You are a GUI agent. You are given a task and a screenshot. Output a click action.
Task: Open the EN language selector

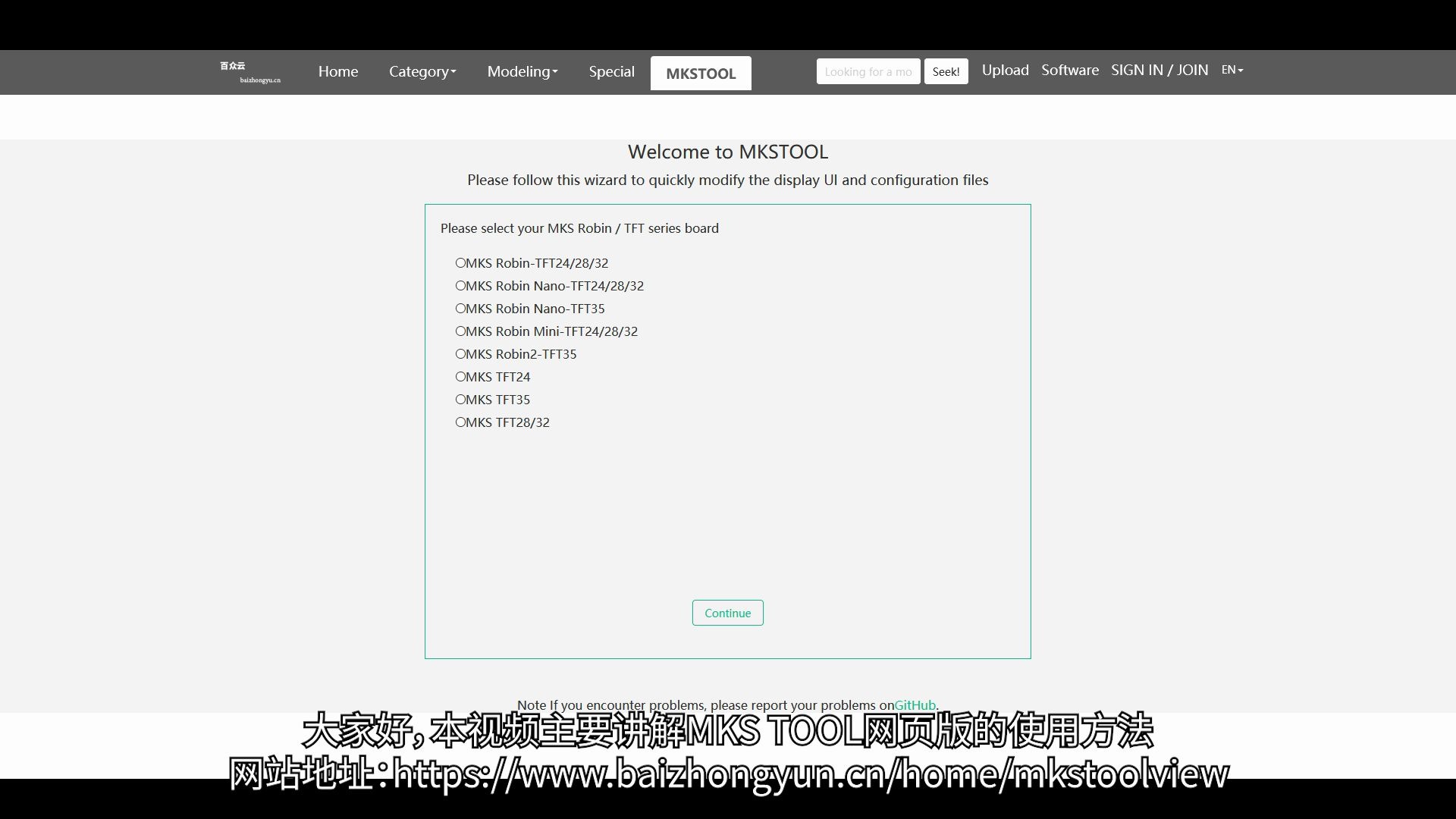point(1232,70)
